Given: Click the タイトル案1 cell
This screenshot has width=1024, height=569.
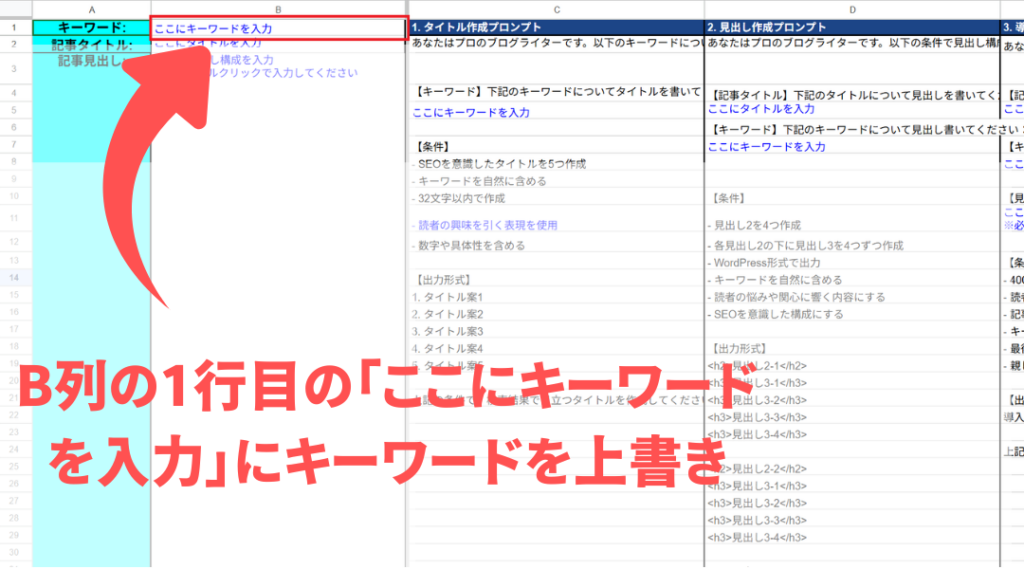Looking at the screenshot, I should click(448, 298).
